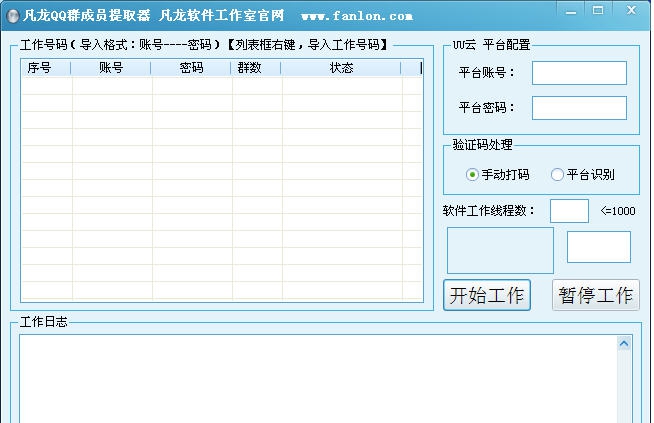Click the 平台账号 label
The height and width of the screenshot is (423, 654).
pyautogui.click(x=486, y=73)
